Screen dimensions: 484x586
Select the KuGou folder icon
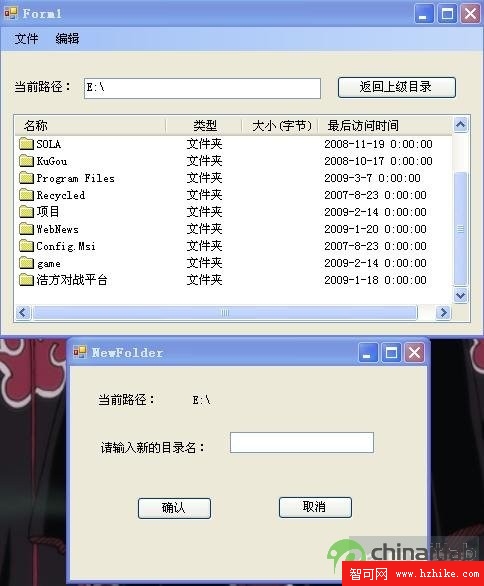point(26,161)
